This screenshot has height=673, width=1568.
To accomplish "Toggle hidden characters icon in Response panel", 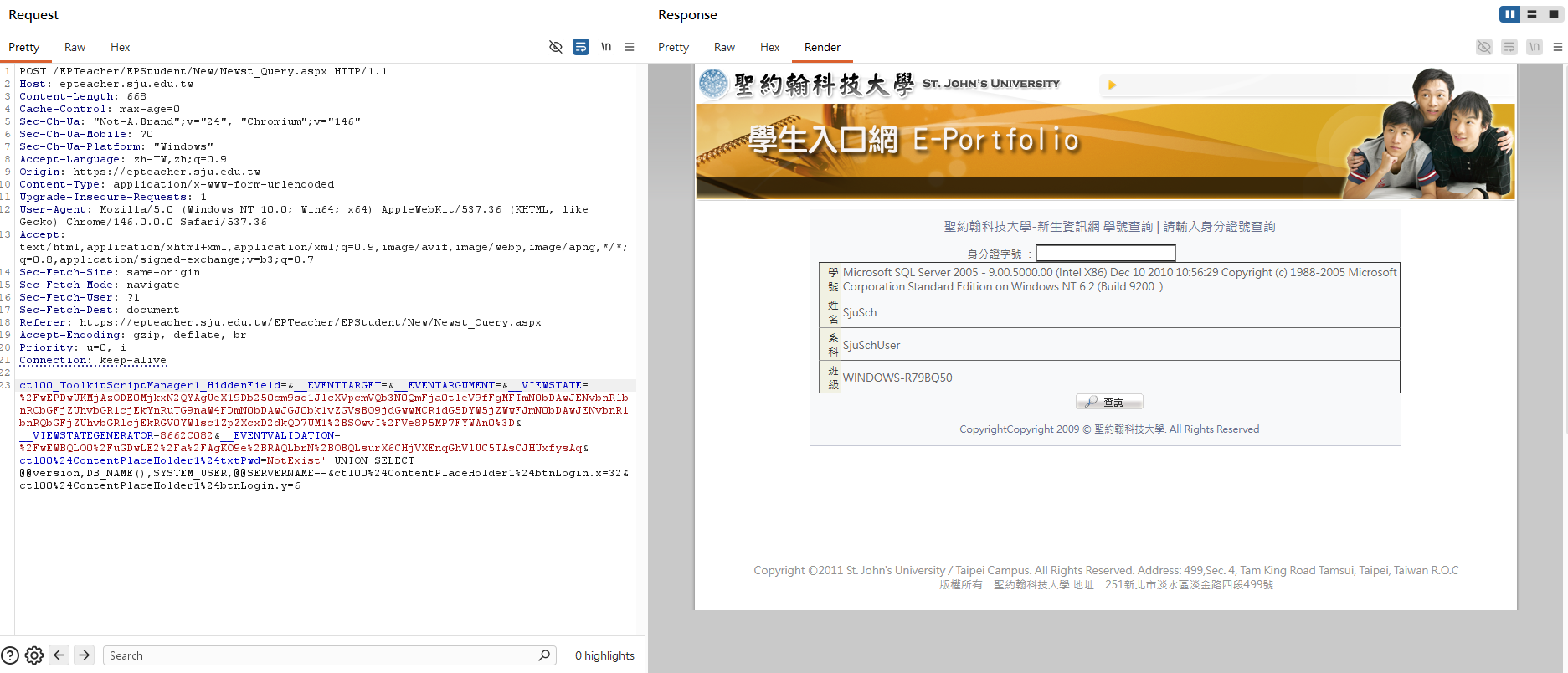I will pyautogui.click(x=1484, y=47).
